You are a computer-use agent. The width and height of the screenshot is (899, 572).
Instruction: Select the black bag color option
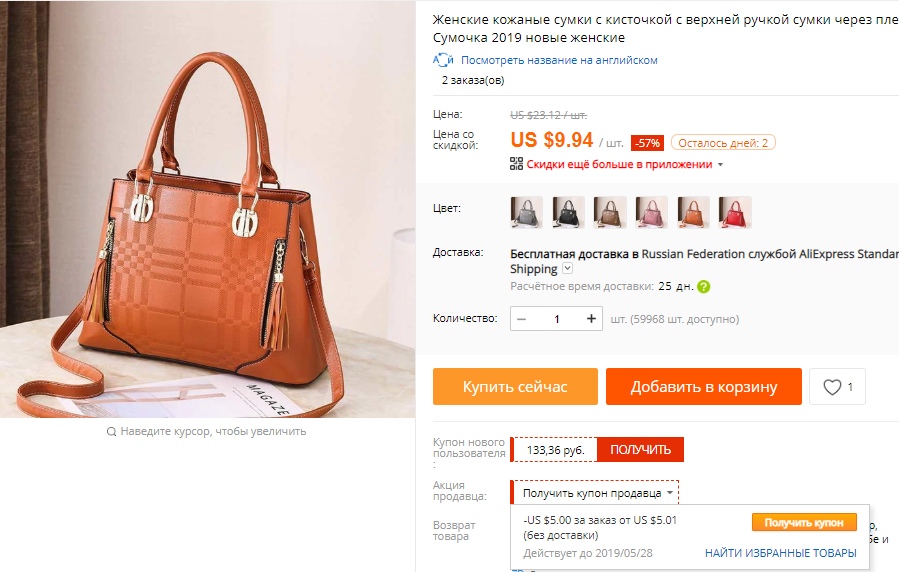[568, 212]
